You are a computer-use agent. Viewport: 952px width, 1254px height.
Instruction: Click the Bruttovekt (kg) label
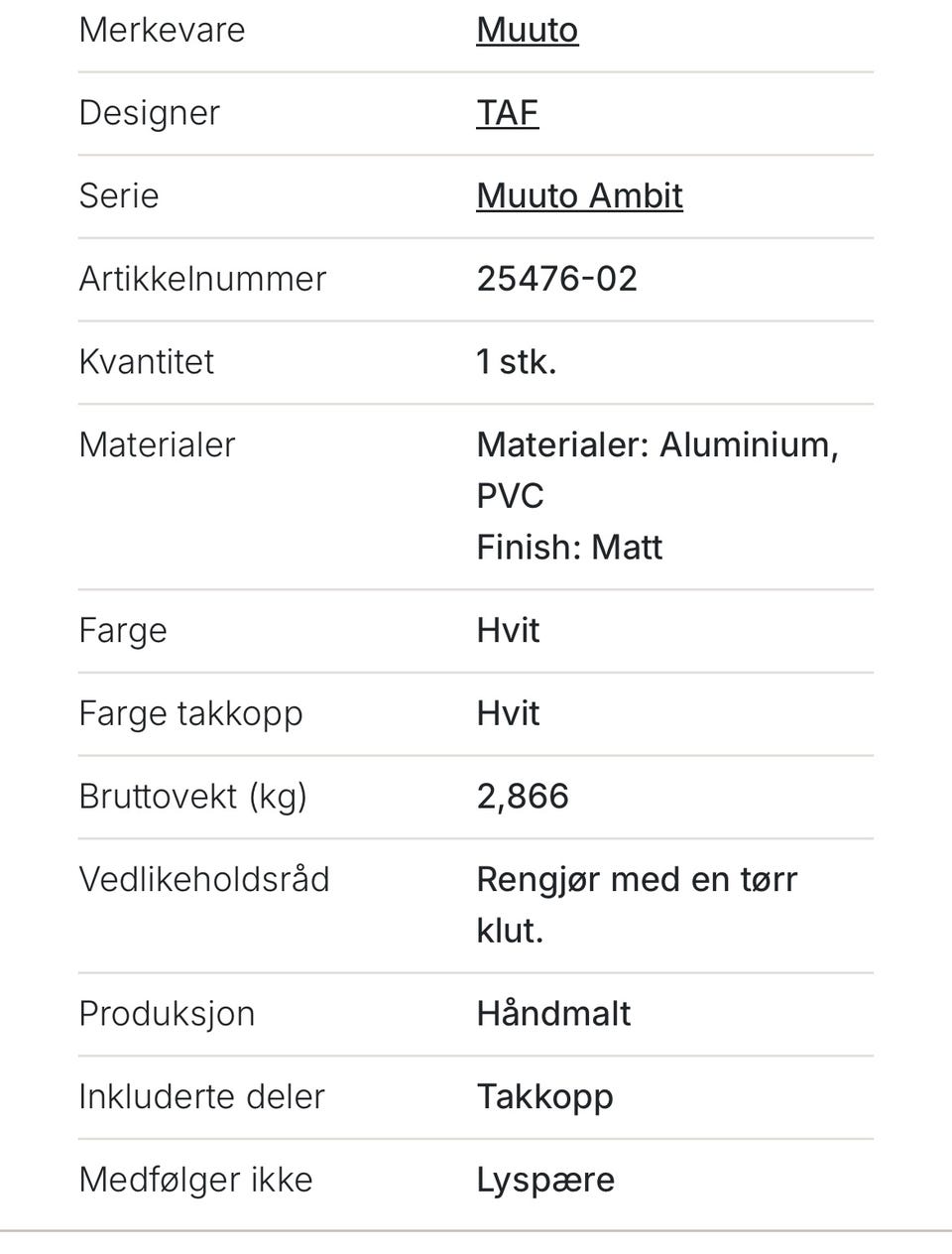(x=192, y=797)
